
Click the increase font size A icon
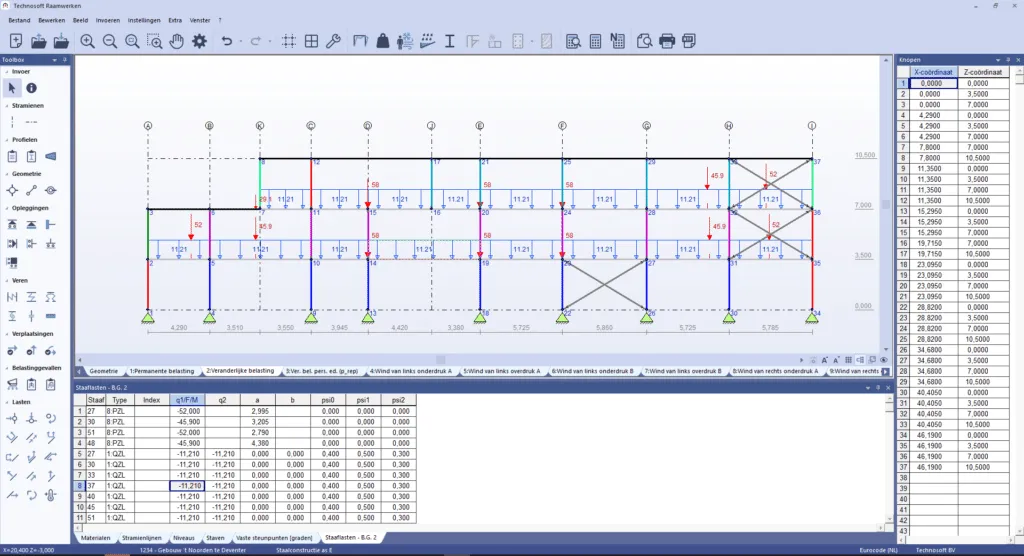pyautogui.click(x=825, y=360)
